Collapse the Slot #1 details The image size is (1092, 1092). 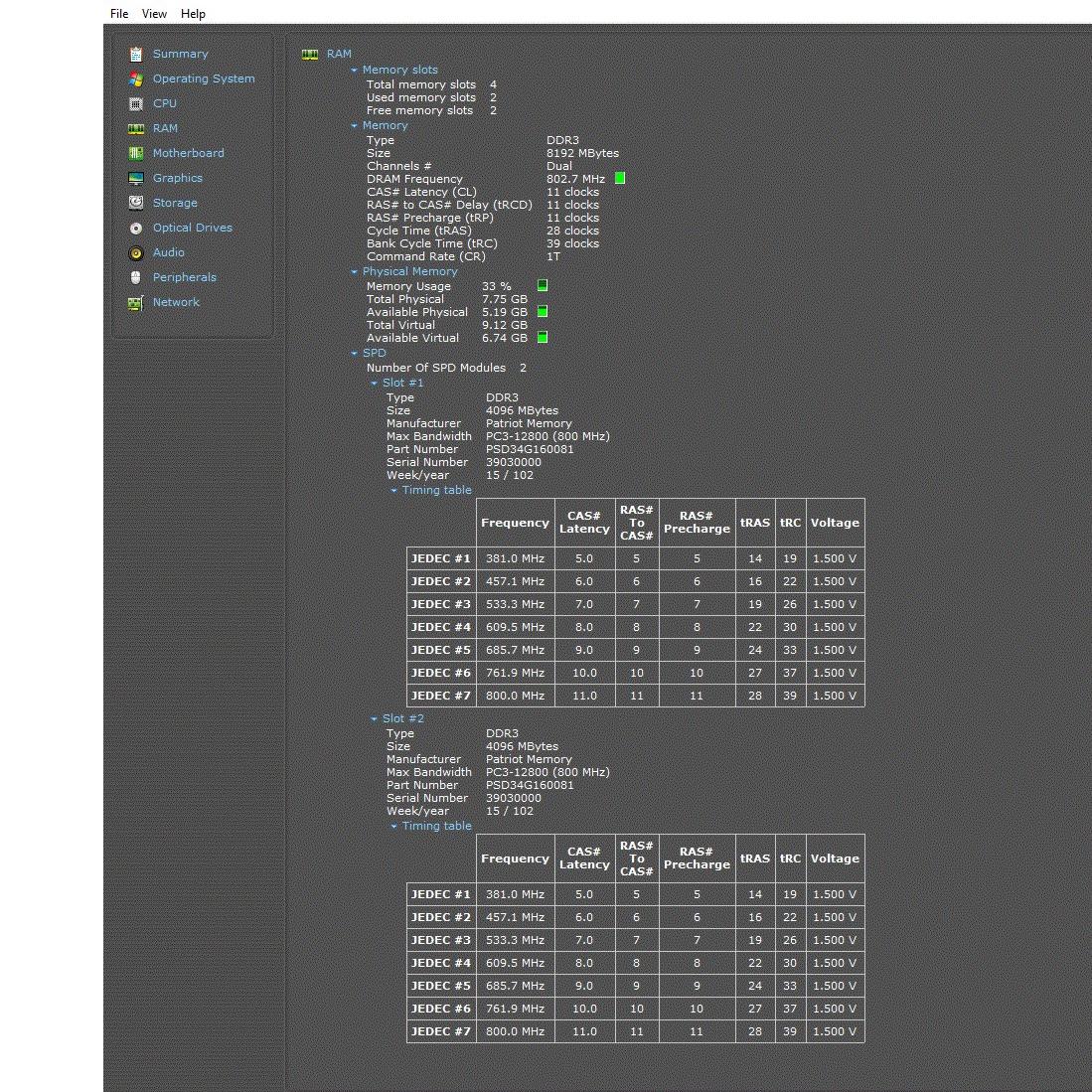pyautogui.click(x=375, y=384)
